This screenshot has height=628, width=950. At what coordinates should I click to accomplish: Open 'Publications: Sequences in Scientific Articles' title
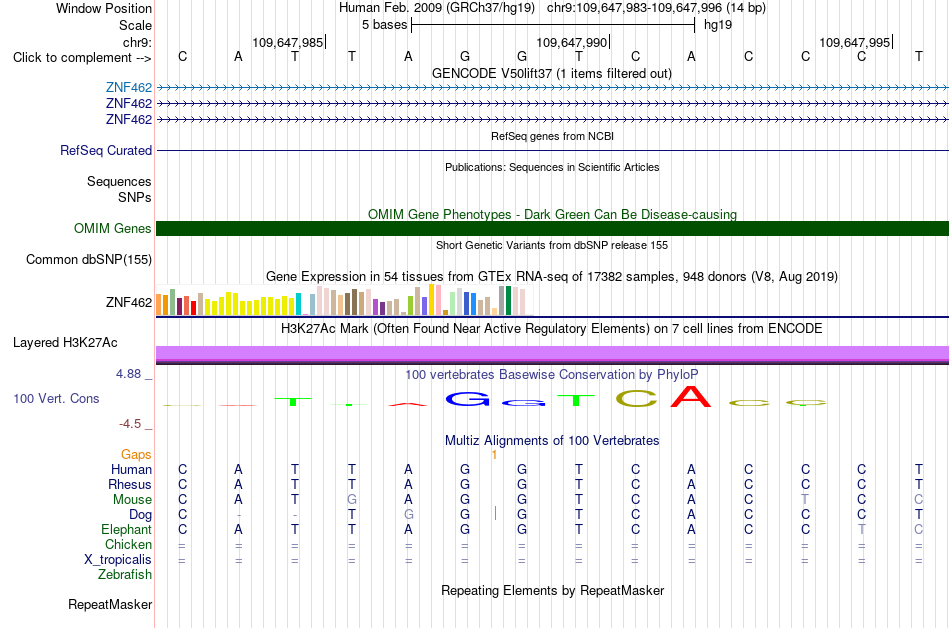(x=552, y=167)
